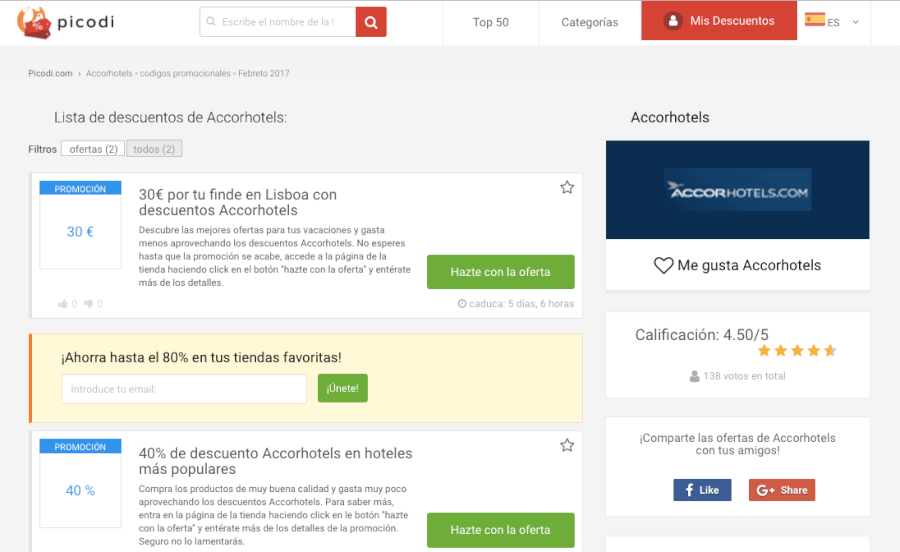This screenshot has height=552, width=900.
Task: Thumbs down the Lisboa 30€ offer
Action: 88,304
